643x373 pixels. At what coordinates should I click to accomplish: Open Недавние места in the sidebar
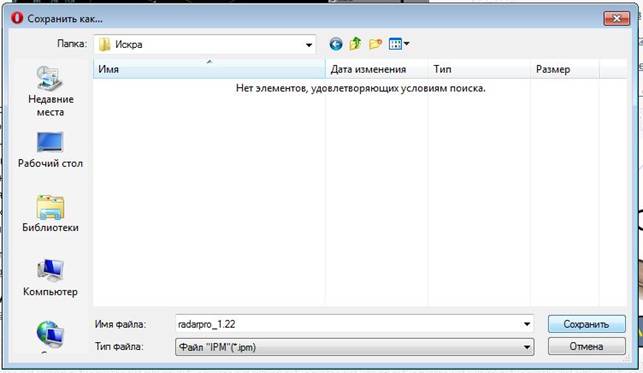click(50, 92)
